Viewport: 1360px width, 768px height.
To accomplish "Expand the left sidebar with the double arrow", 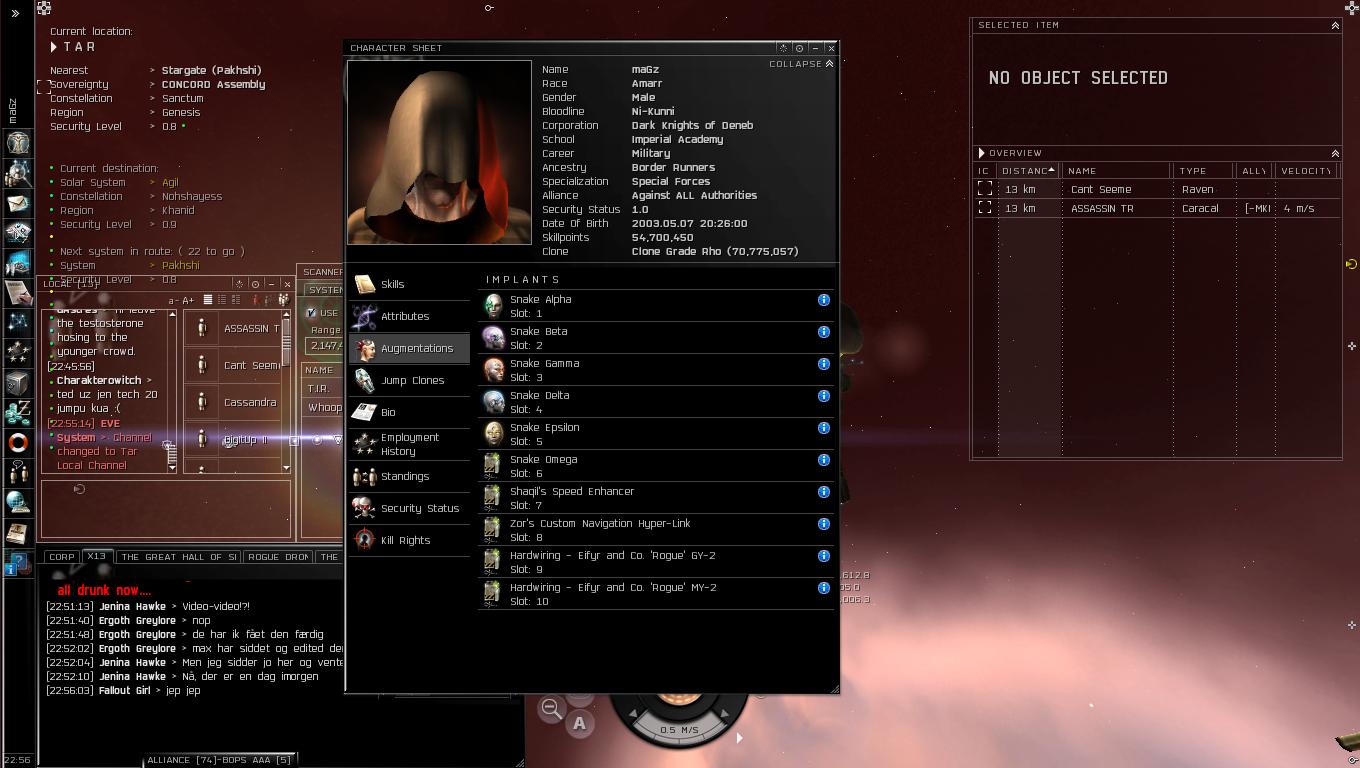I will [15, 13].
